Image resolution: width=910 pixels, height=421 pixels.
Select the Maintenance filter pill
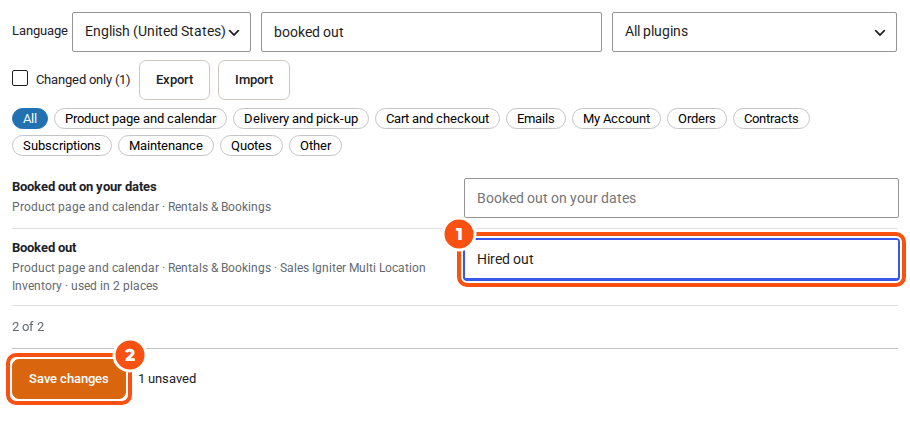click(166, 145)
